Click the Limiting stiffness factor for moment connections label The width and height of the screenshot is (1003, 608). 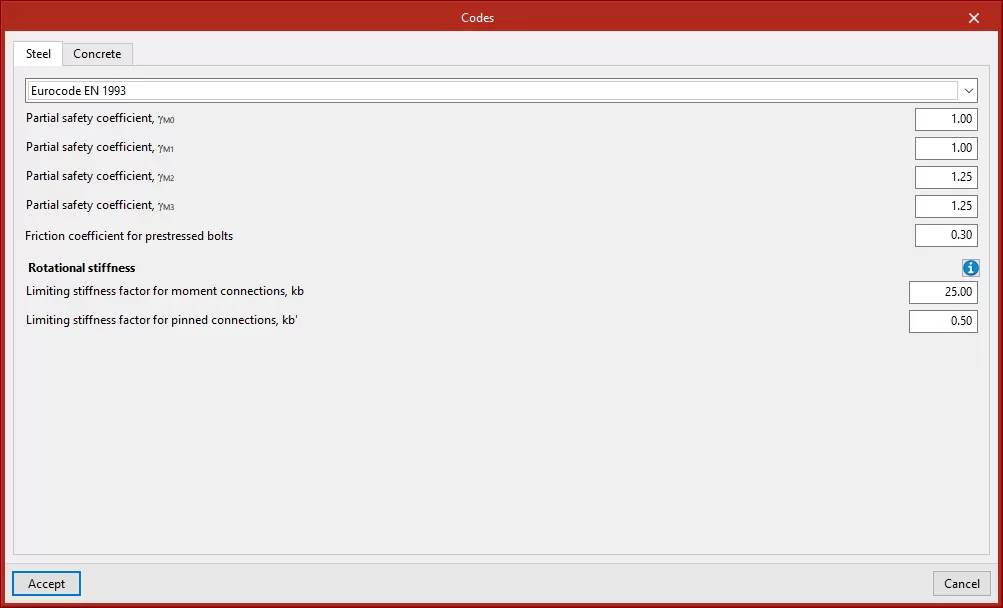(x=165, y=291)
